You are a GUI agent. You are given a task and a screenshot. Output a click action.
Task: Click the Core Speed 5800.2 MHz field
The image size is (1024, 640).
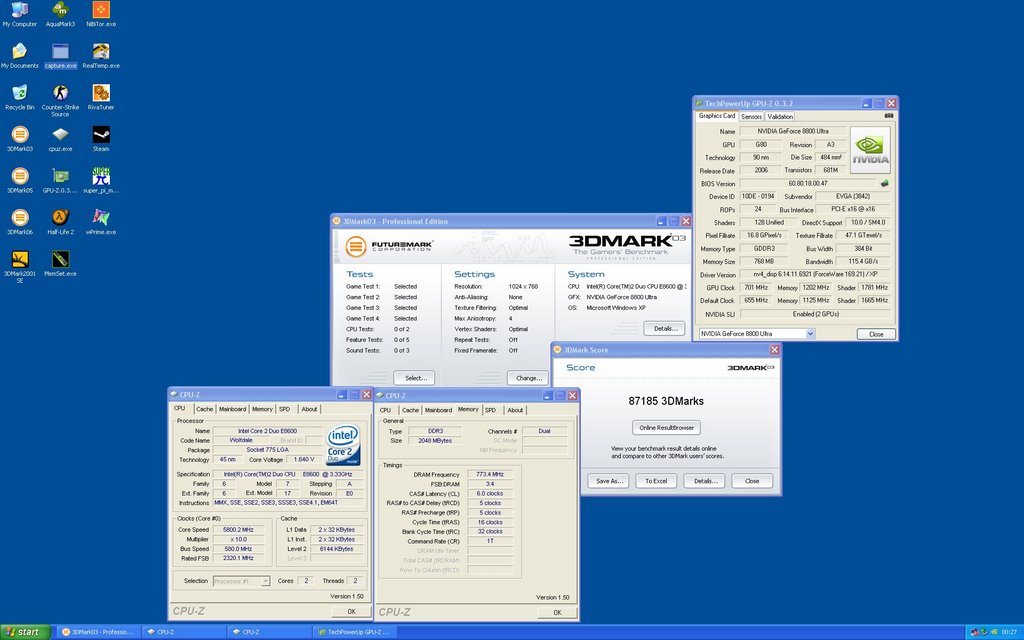[238, 530]
